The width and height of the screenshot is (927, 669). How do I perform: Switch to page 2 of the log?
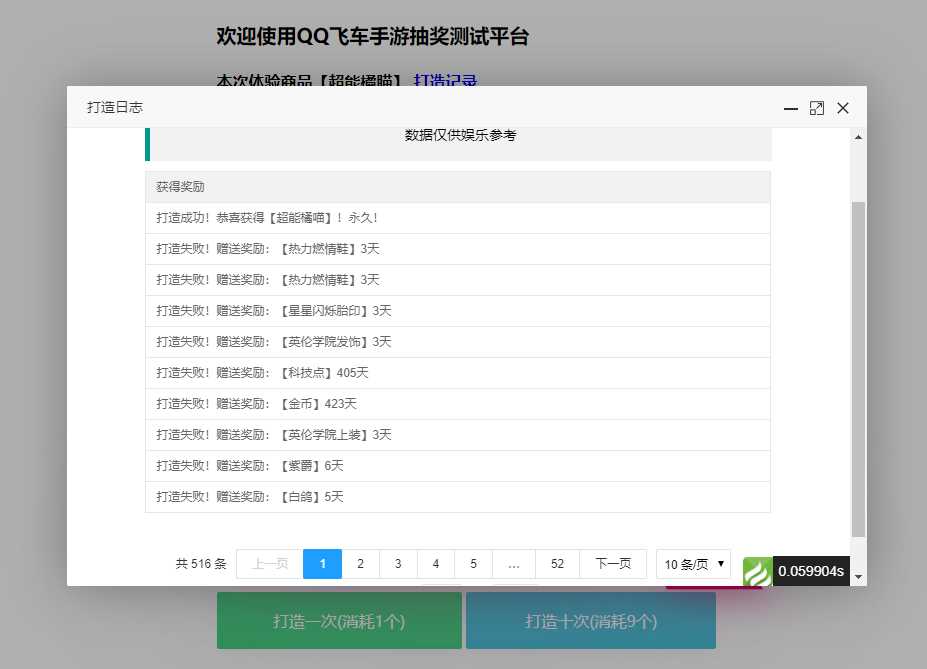[x=360, y=564]
